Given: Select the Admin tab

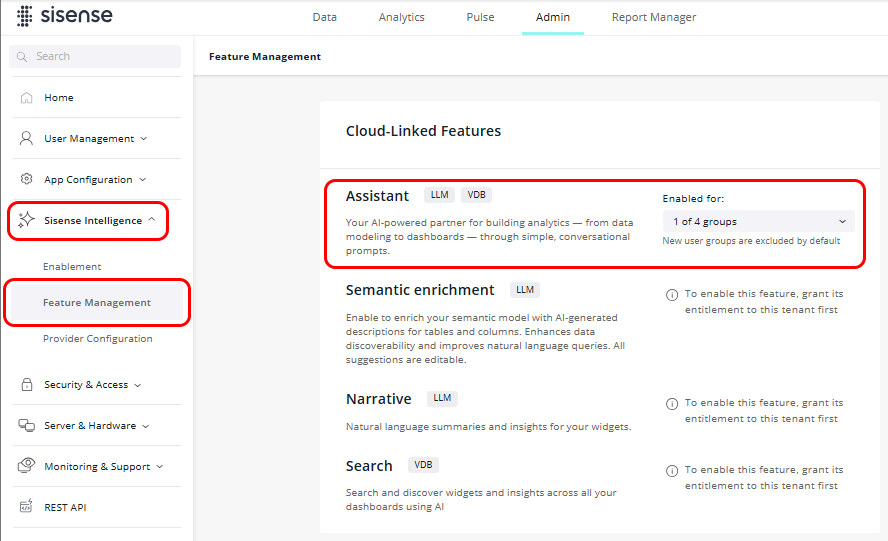Looking at the screenshot, I should tap(553, 17).
